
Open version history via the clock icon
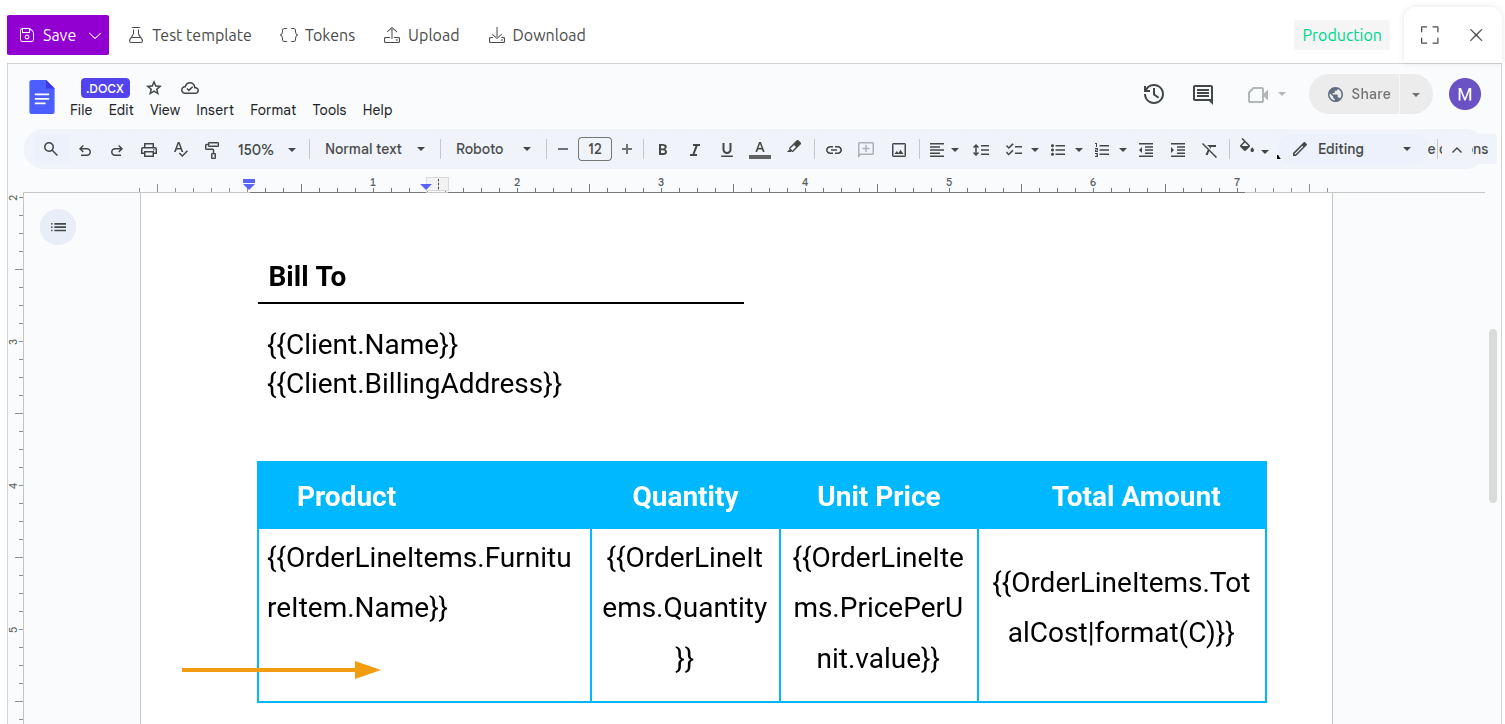pyautogui.click(x=1153, y=93)
